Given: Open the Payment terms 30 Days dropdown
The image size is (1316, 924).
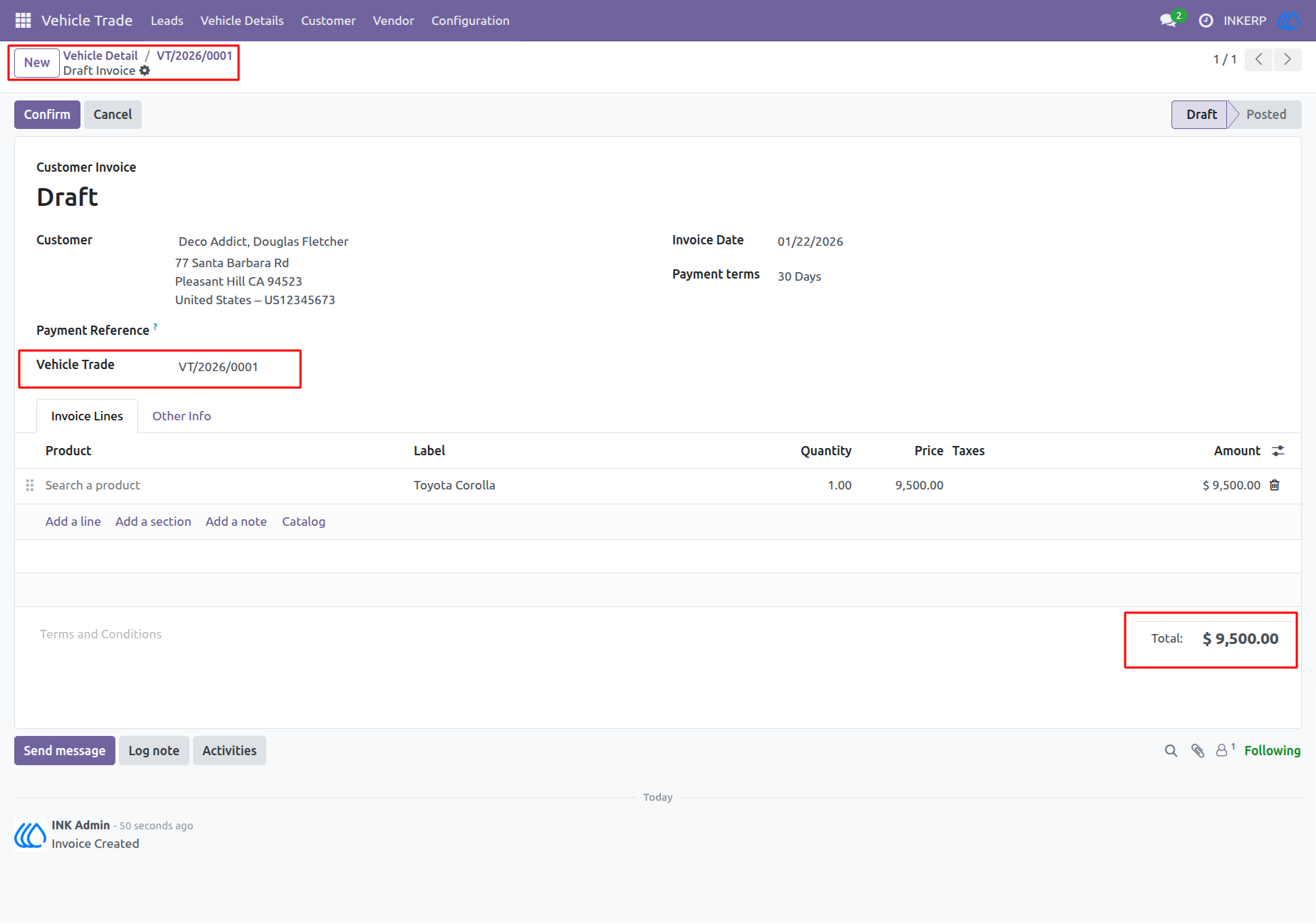Looking at the screenshot, I should pyautogui.click(x=799, y=276).
